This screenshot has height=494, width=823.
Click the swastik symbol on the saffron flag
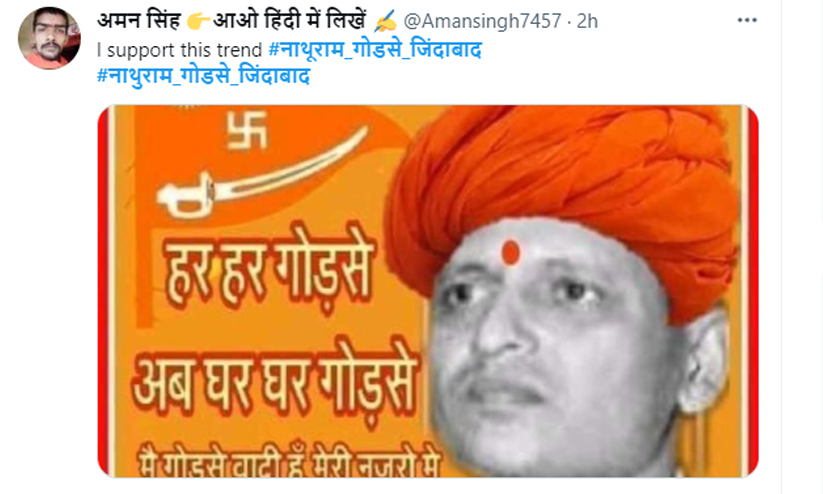pyautogui.click(x=247, y=131)
